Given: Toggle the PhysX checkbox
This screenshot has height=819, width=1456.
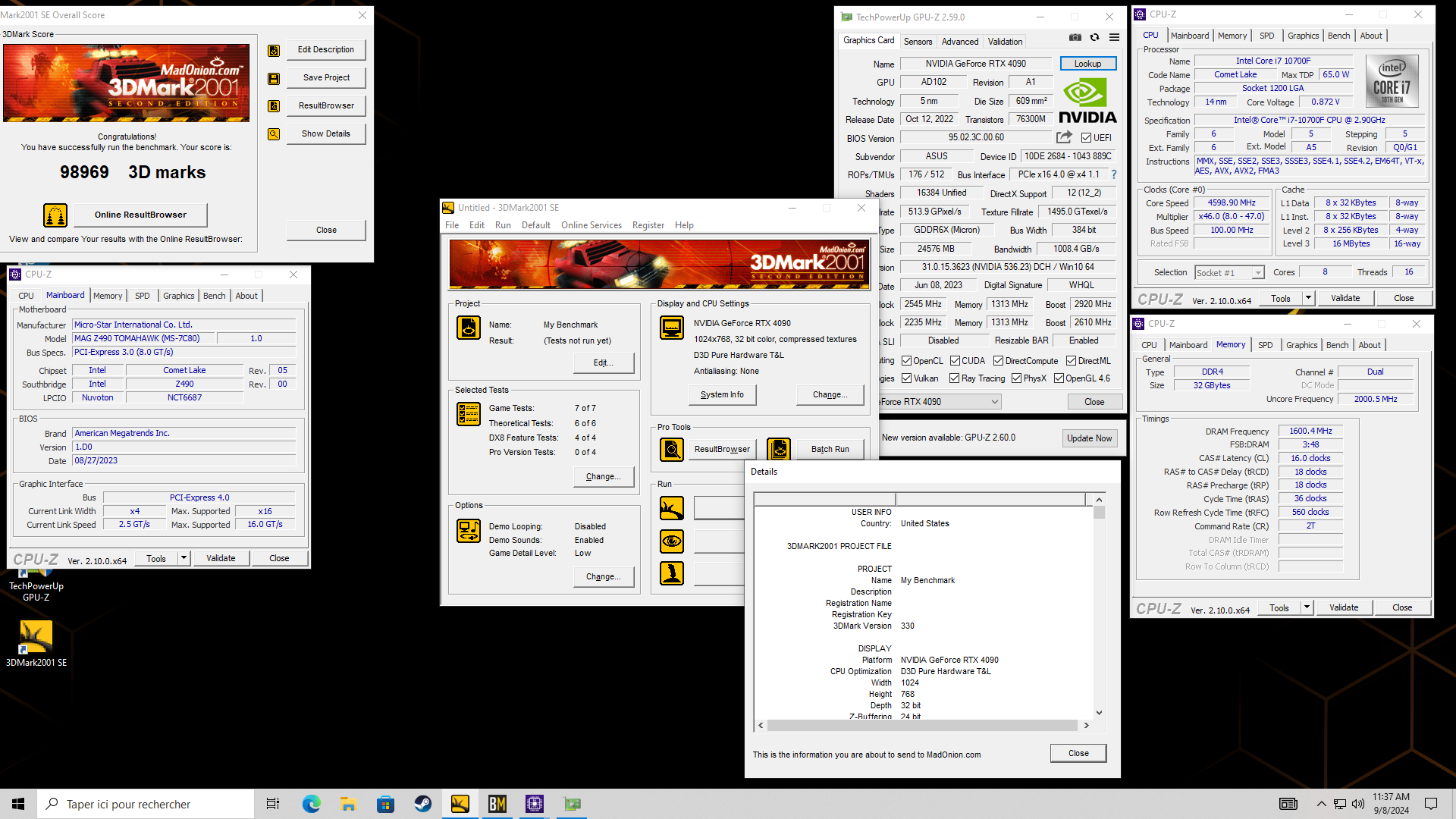Looking at the screenshot, I should [1017, 378].
